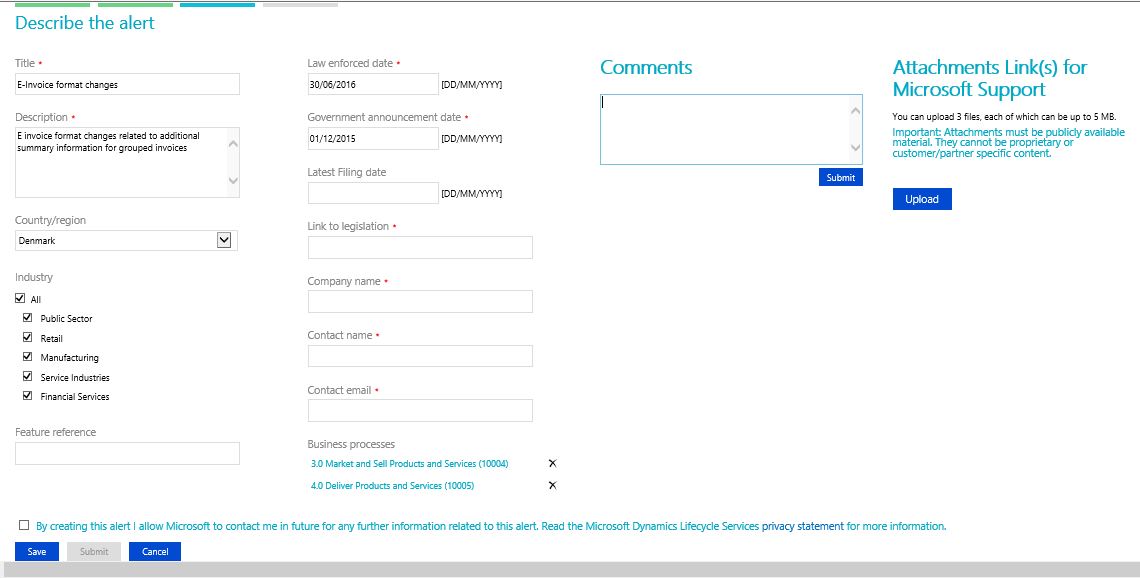Uncheck the Public Sector checkbox
Image resolution: width=1140 pixels, height=578 pixels.
pyautogui.click(x=29, y=317)
